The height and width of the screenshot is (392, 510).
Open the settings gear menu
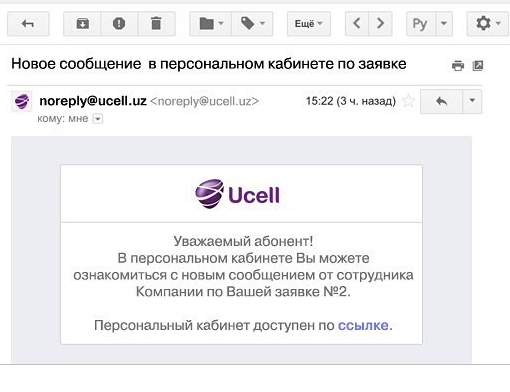[x=488, y=24]
